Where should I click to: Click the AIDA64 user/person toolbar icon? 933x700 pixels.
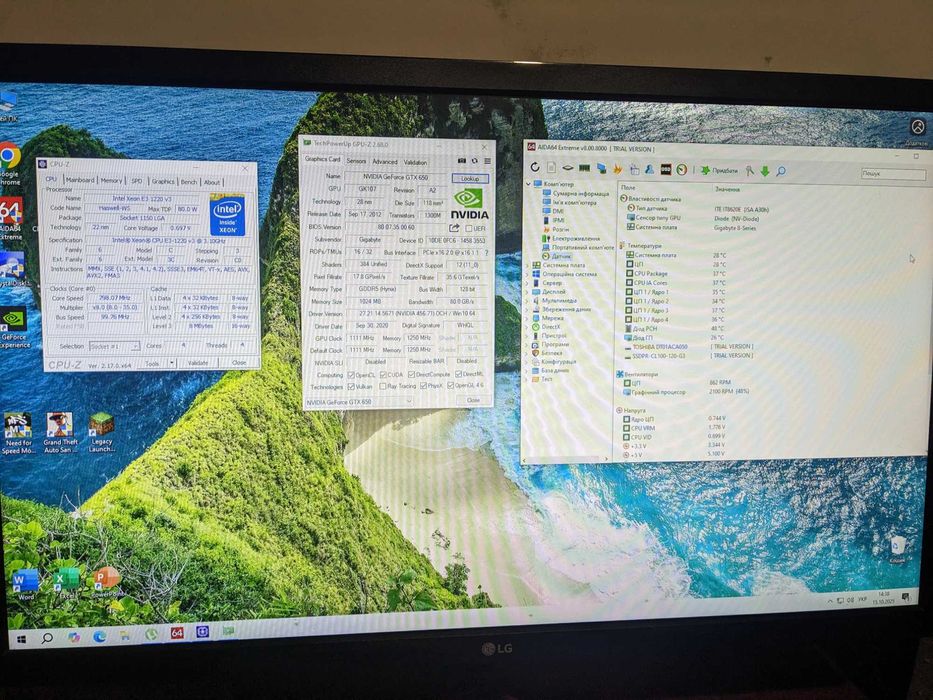click(650, 170)
